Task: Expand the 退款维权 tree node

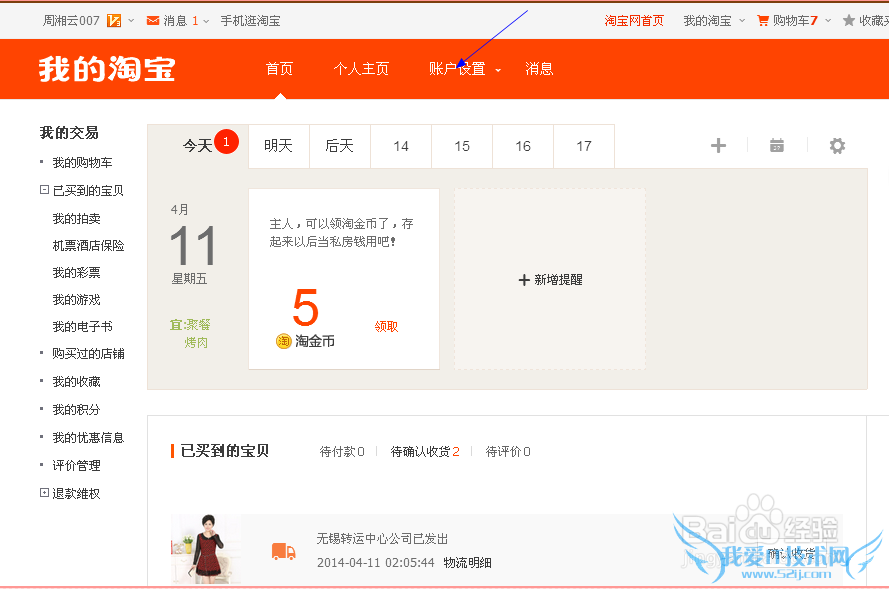Action: point(44,493)
